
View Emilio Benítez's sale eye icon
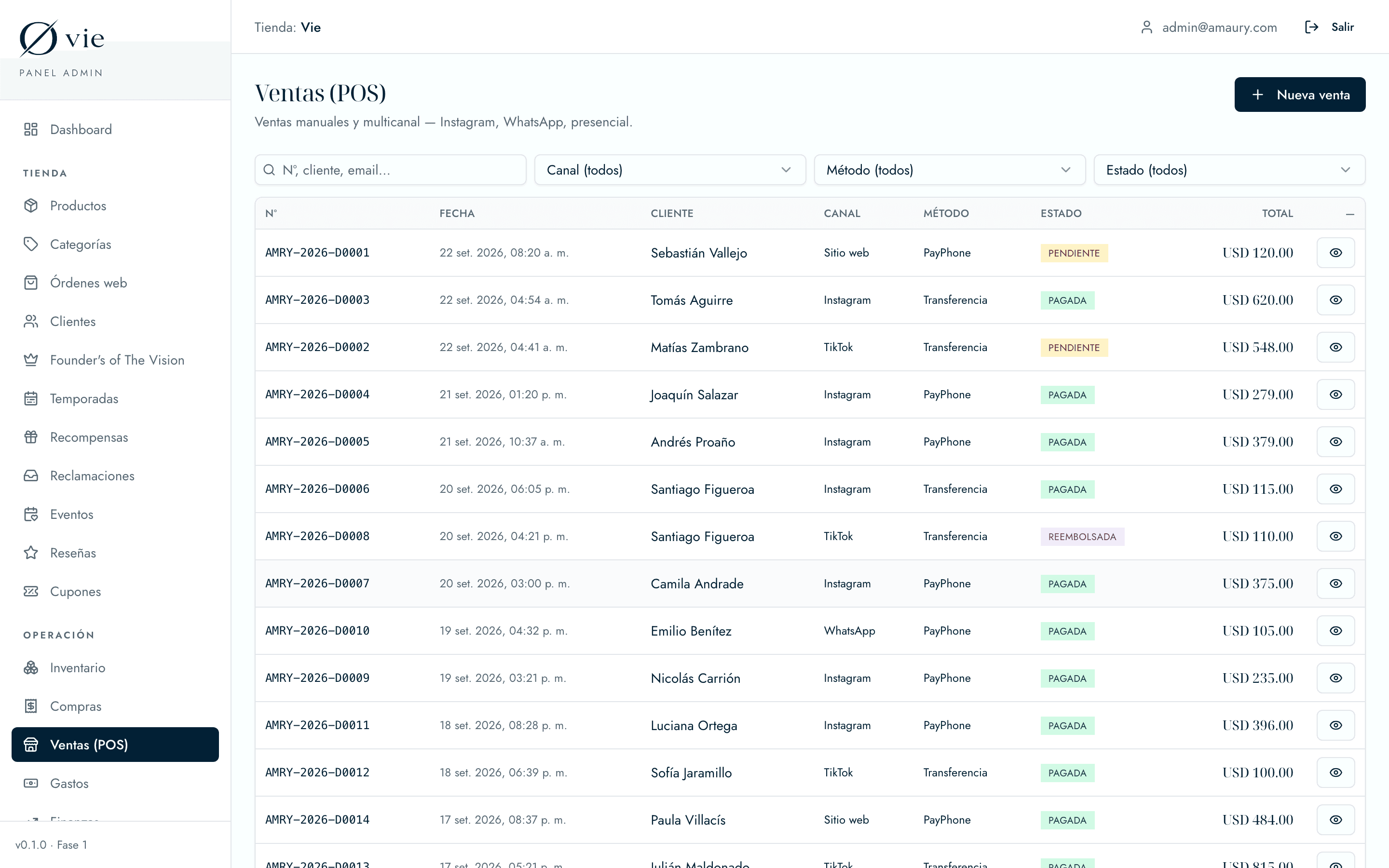pos(1335,631)
